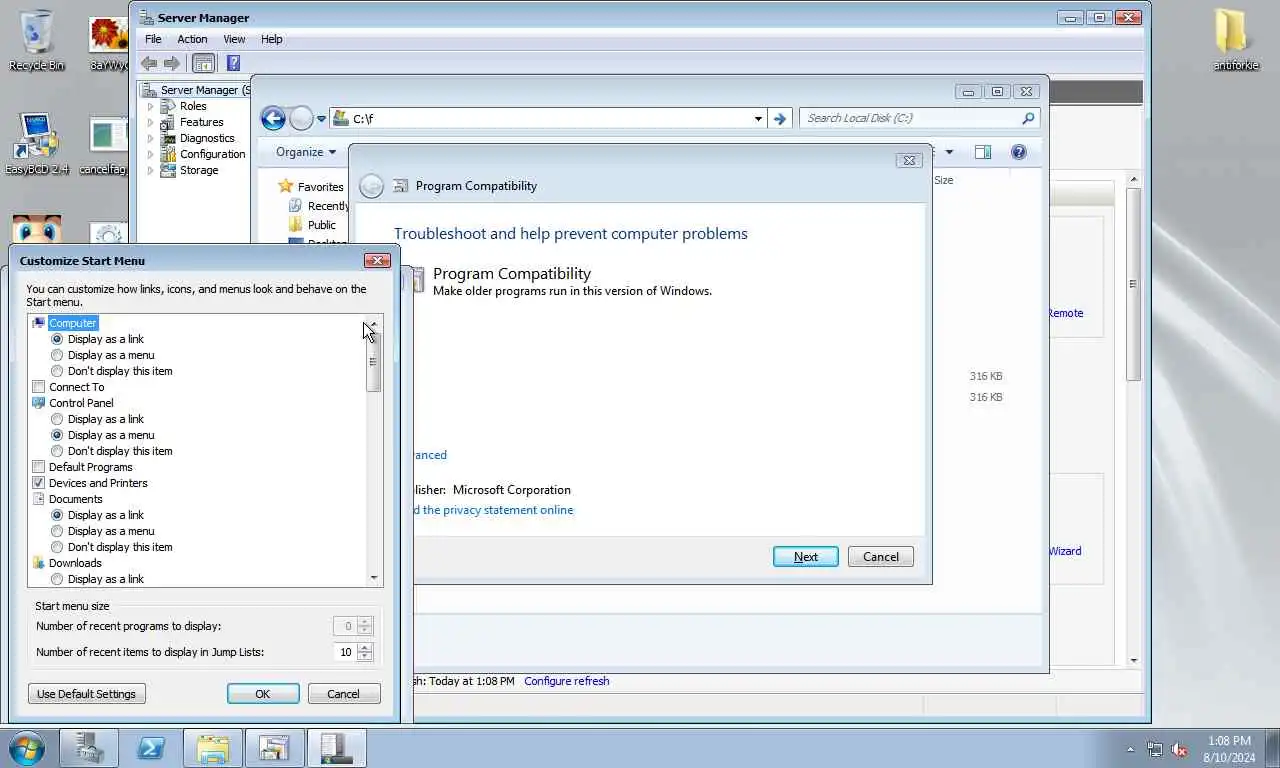Viewport: 1280px width, 768px height.
Task: Click the Customize Start Menu list scrollbar thumb
Action: coord(374,362)
